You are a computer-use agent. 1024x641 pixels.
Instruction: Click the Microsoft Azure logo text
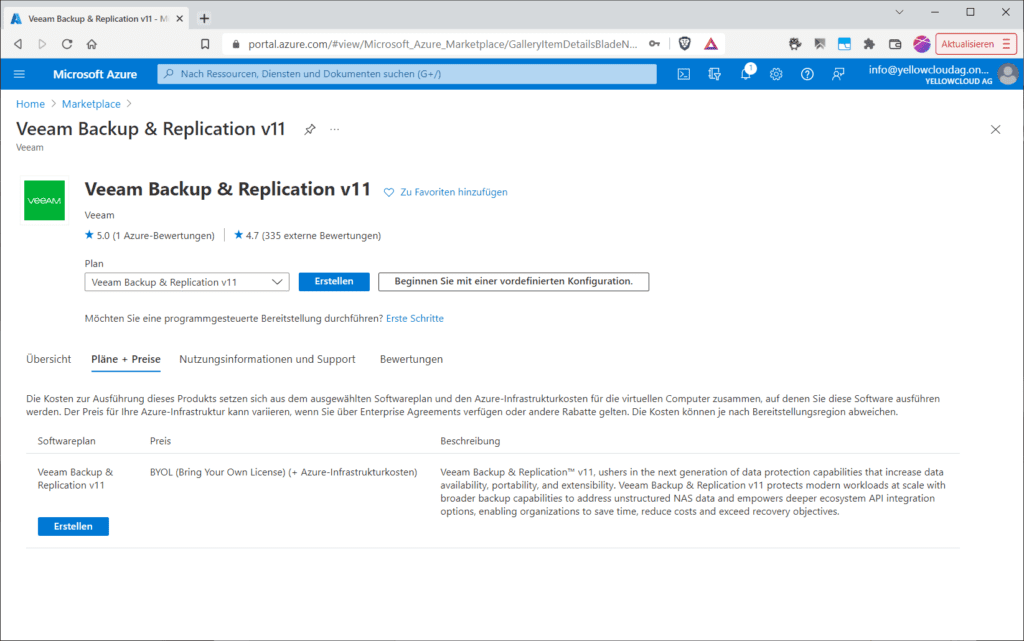(x=95, y=74)
